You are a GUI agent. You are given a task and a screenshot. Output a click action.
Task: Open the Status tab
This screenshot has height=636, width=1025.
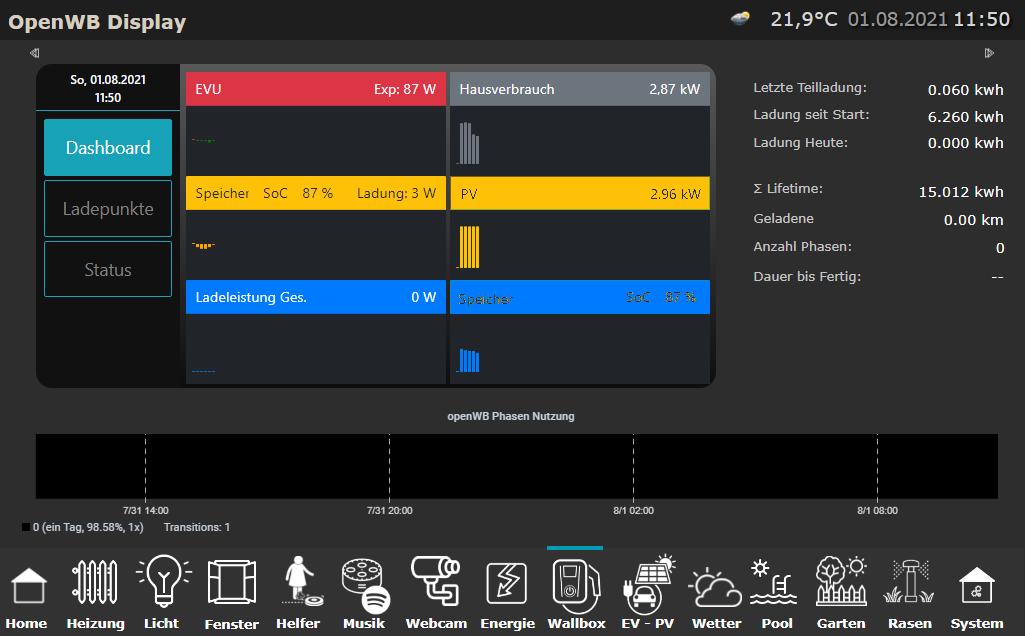click(x=108, y=270)
